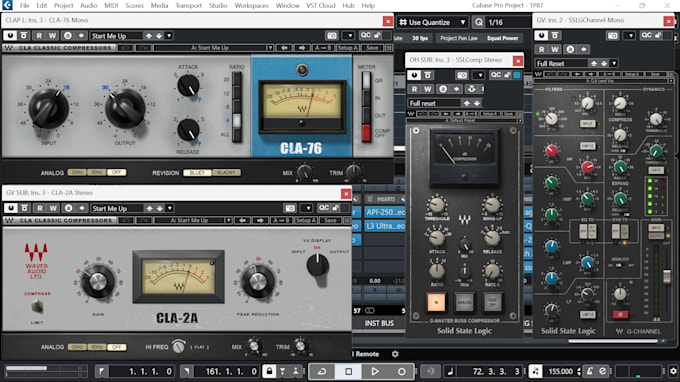Click the A→B copy button in CLA-2A toolbar
This screenshot has width=680, height=382.
[281, 220]
